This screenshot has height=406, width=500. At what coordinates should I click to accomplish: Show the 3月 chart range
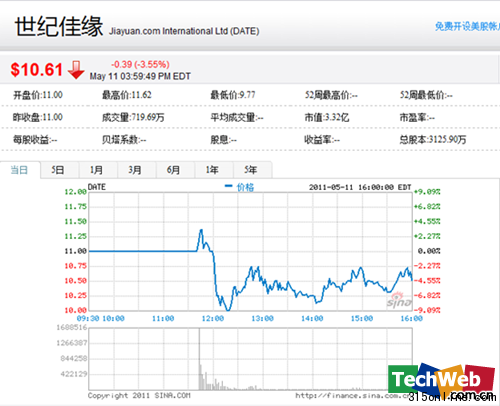coord(135,170)
